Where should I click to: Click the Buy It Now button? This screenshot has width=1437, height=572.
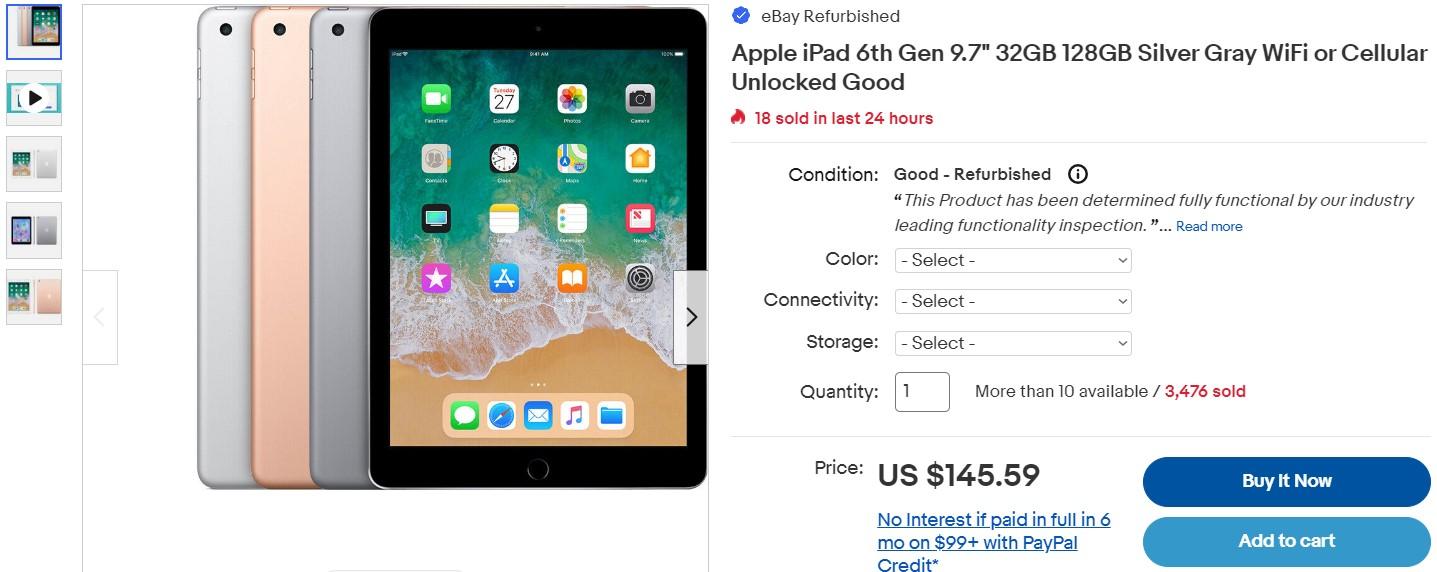(1287, 481)
